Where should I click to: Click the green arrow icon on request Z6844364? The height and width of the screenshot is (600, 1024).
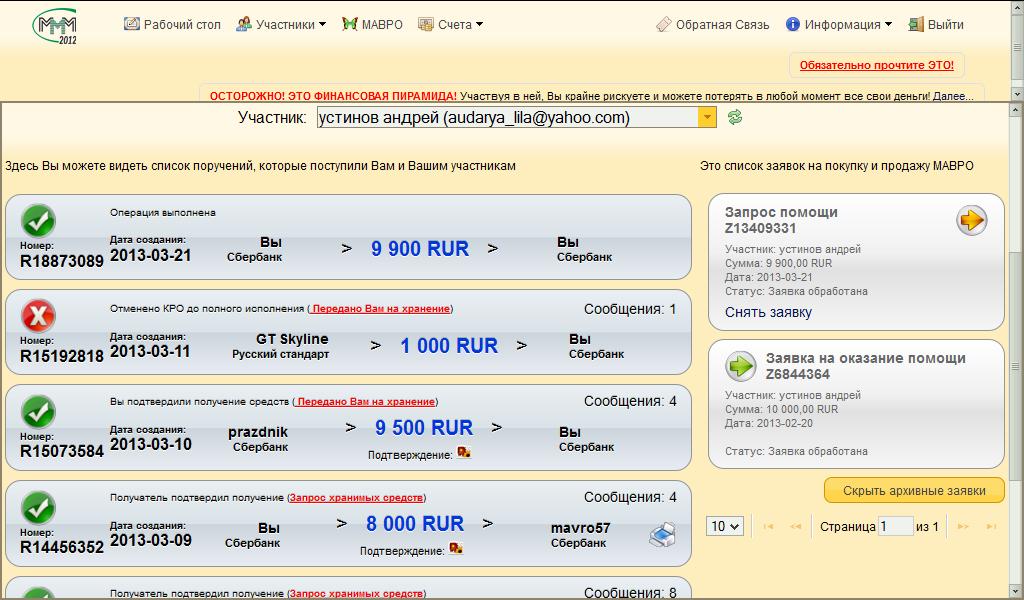(741, 366)
